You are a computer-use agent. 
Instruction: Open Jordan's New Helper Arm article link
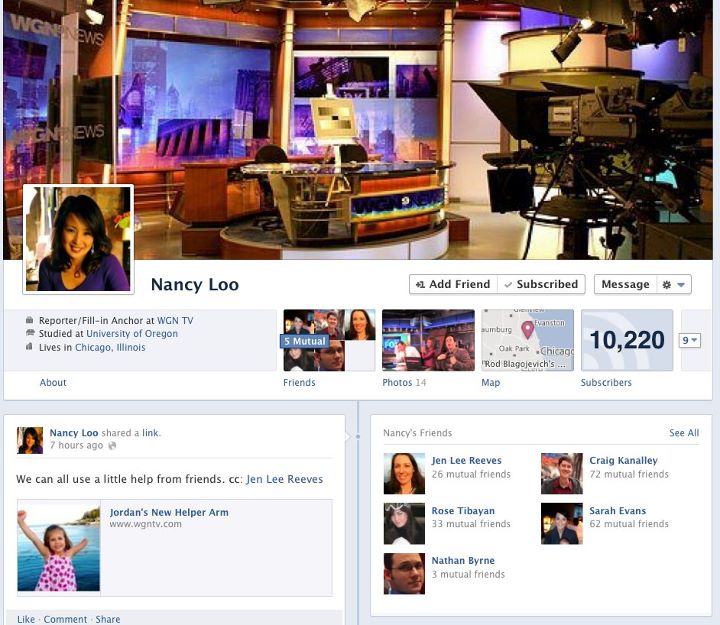click(x=169, y=512)
